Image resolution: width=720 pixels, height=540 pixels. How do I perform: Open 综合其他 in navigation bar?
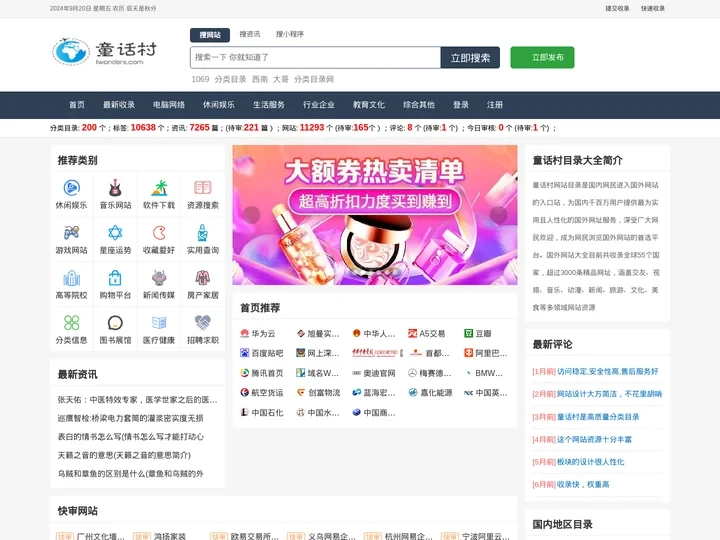click(x=419, y=105)
